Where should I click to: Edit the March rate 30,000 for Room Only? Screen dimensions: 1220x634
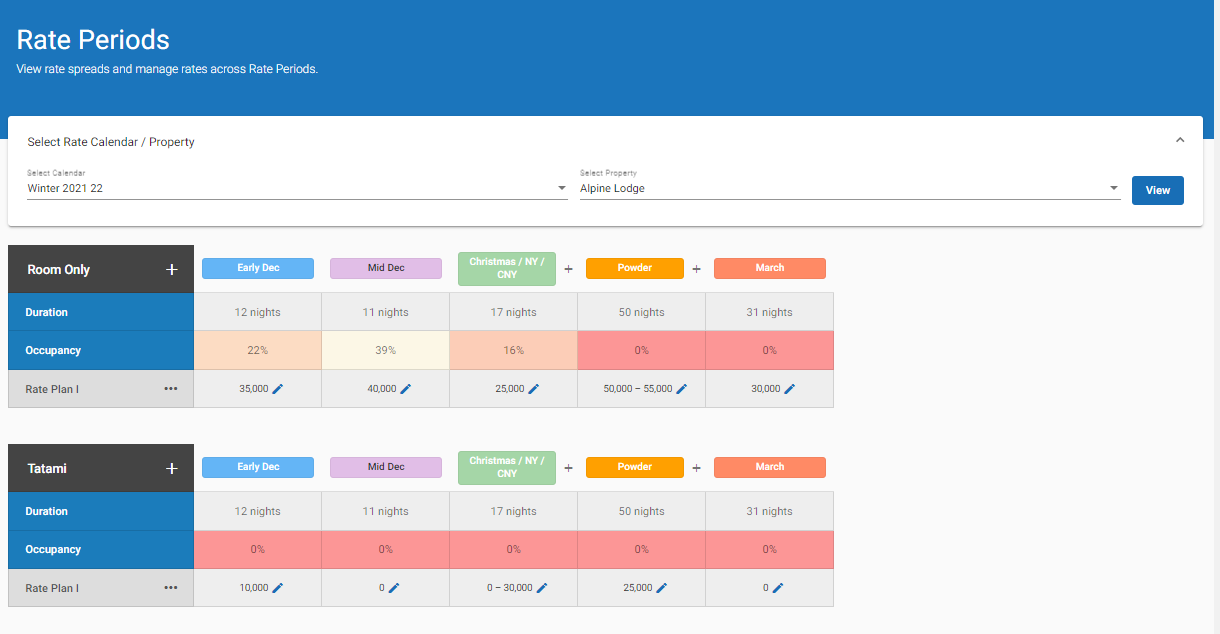tap(791, 389)
